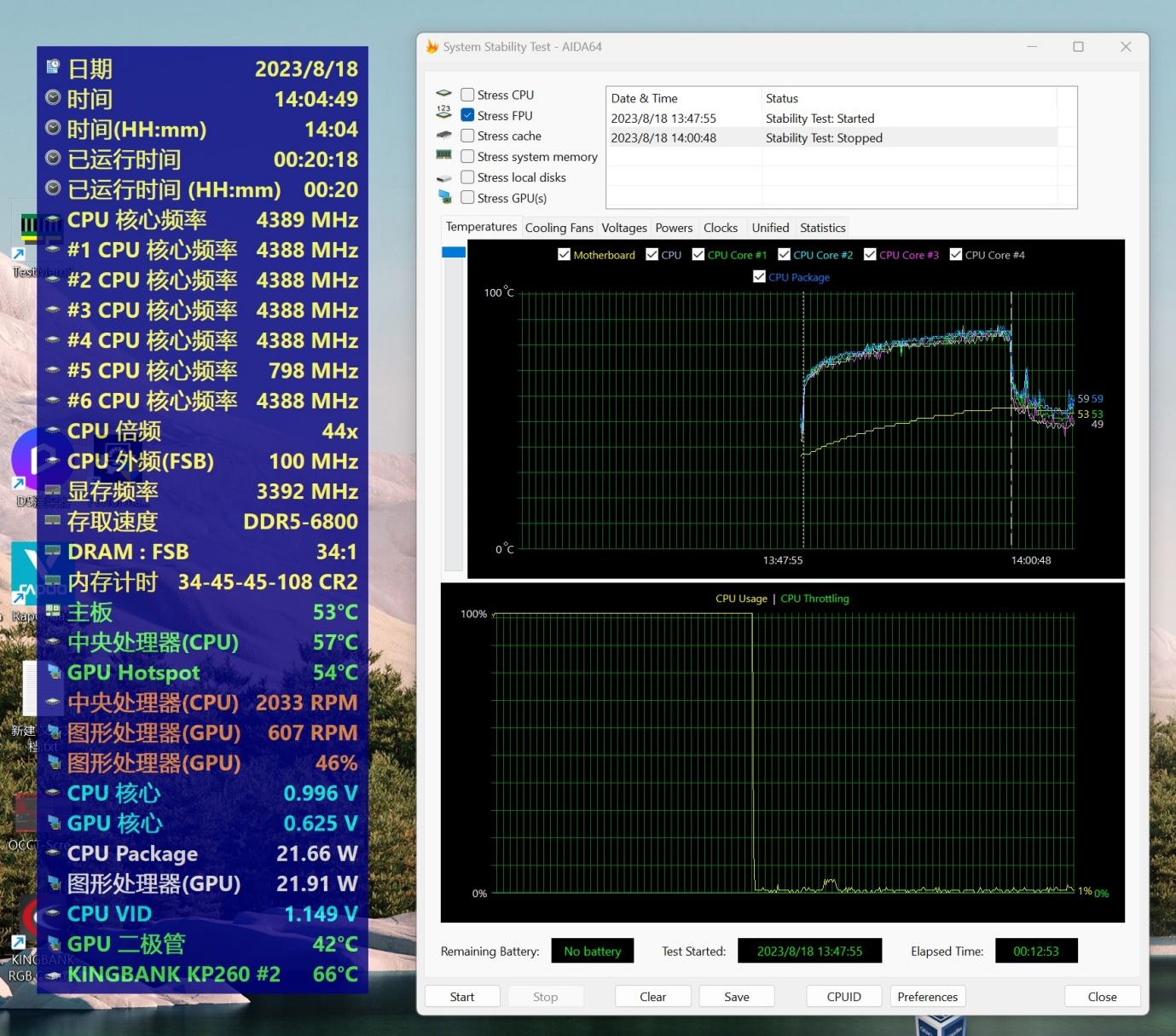The width and height of the screenshot is (1176, 1036).
Task: Click chip icon beside #1 CPU 核心频率
Action: click(53, 250)
